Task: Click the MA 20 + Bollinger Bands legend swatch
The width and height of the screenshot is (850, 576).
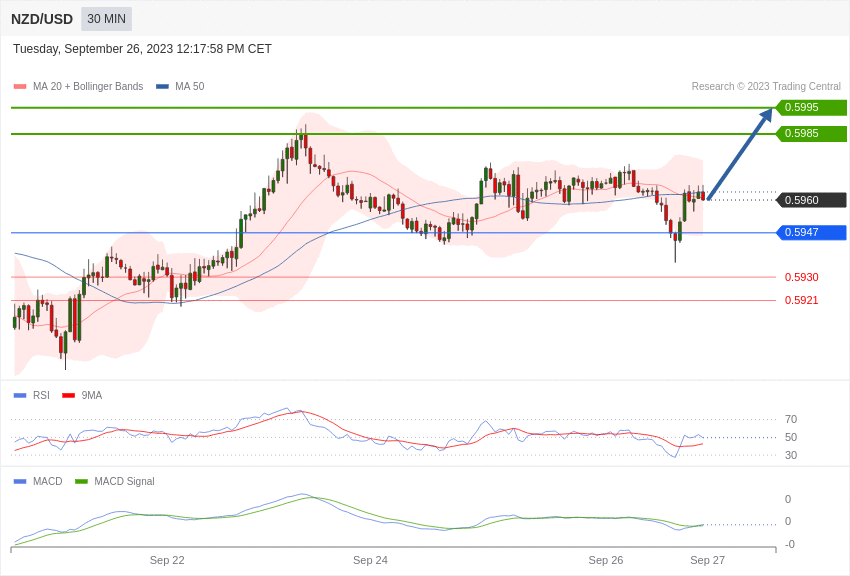Action: (20, 87)
